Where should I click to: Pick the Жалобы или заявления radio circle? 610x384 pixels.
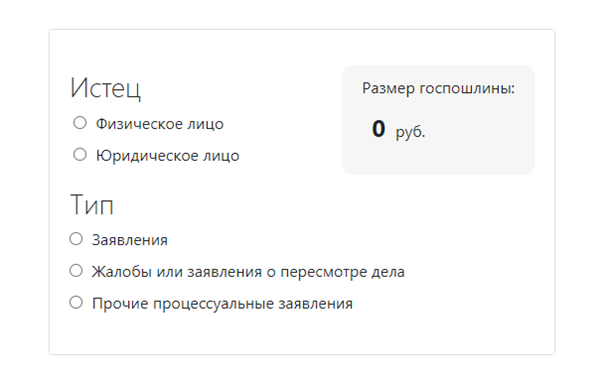[76, 271]
